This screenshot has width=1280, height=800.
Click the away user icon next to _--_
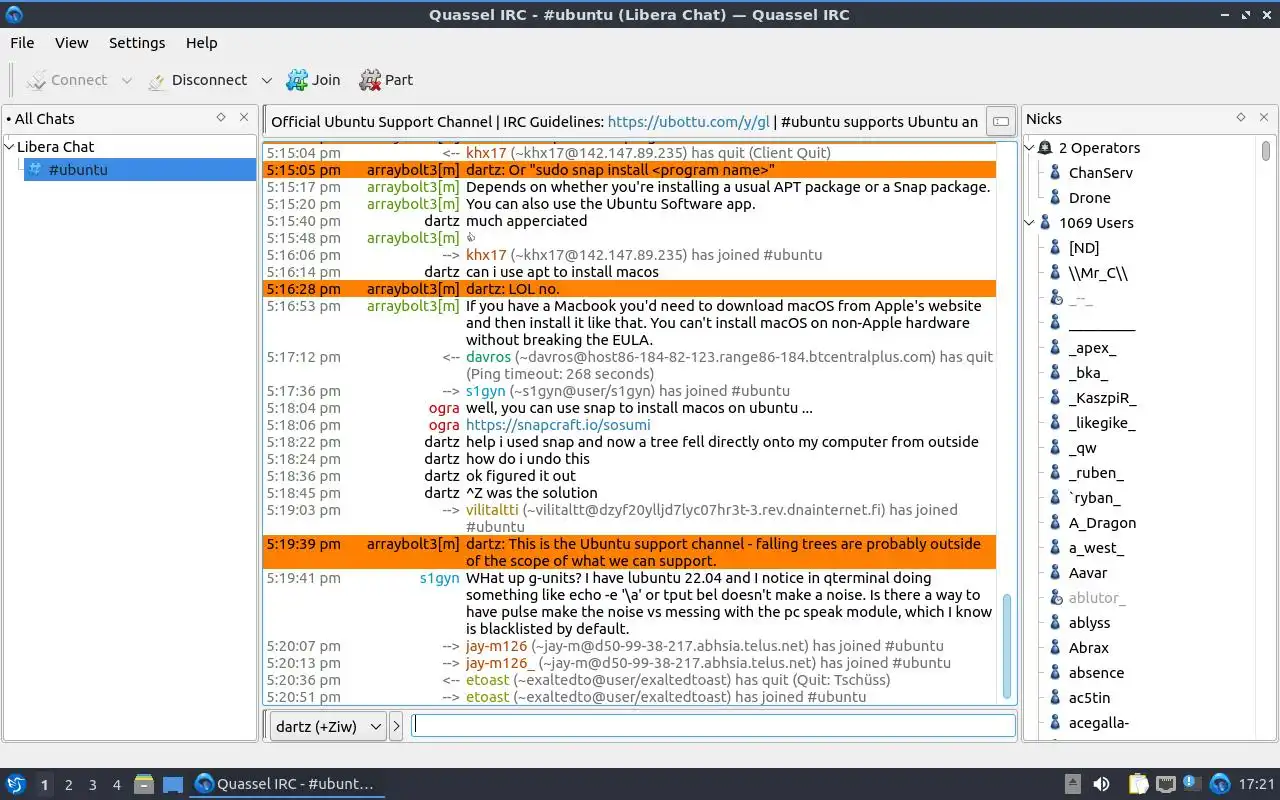point(1055,297)
